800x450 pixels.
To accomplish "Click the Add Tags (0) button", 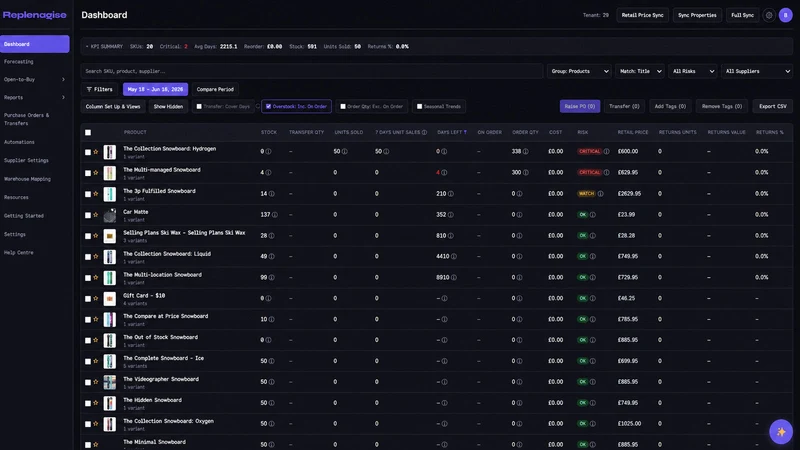I will (x=670, y=107).
